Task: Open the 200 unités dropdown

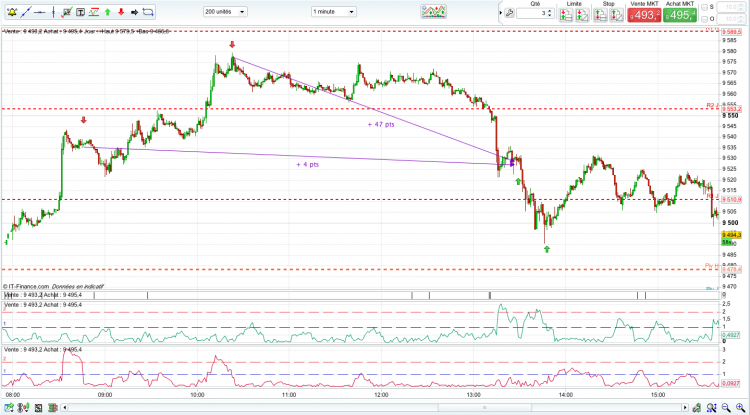Action: pyautogui.click(x=225, y=11)
